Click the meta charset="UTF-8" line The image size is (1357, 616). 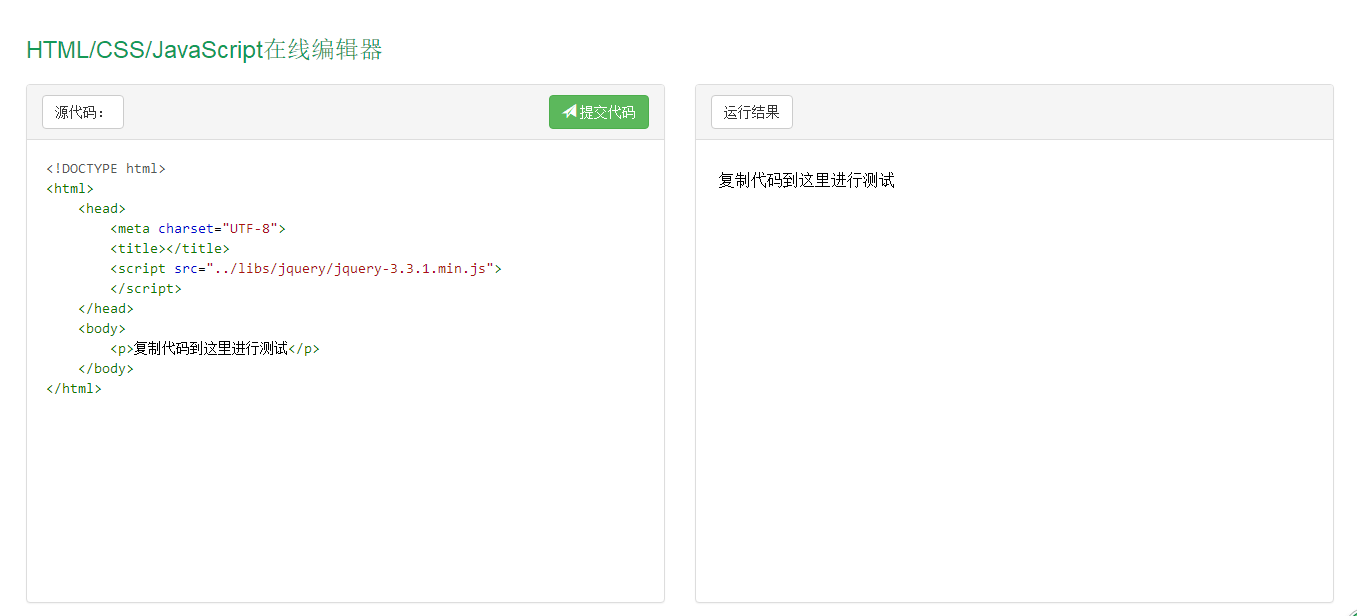point(198,228)
